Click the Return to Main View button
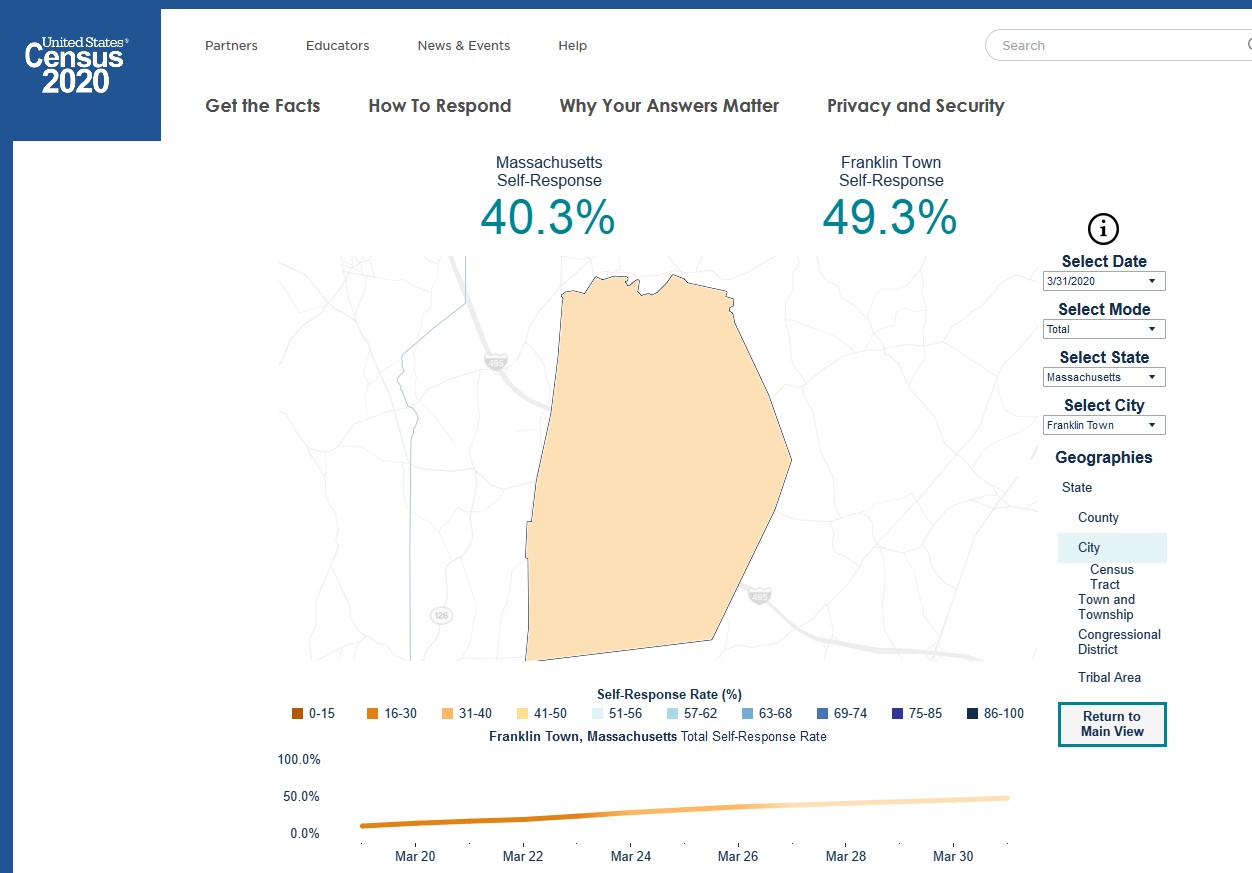Image resolution: width=1252 pixels, height=873 pixels. point(1112,724)
